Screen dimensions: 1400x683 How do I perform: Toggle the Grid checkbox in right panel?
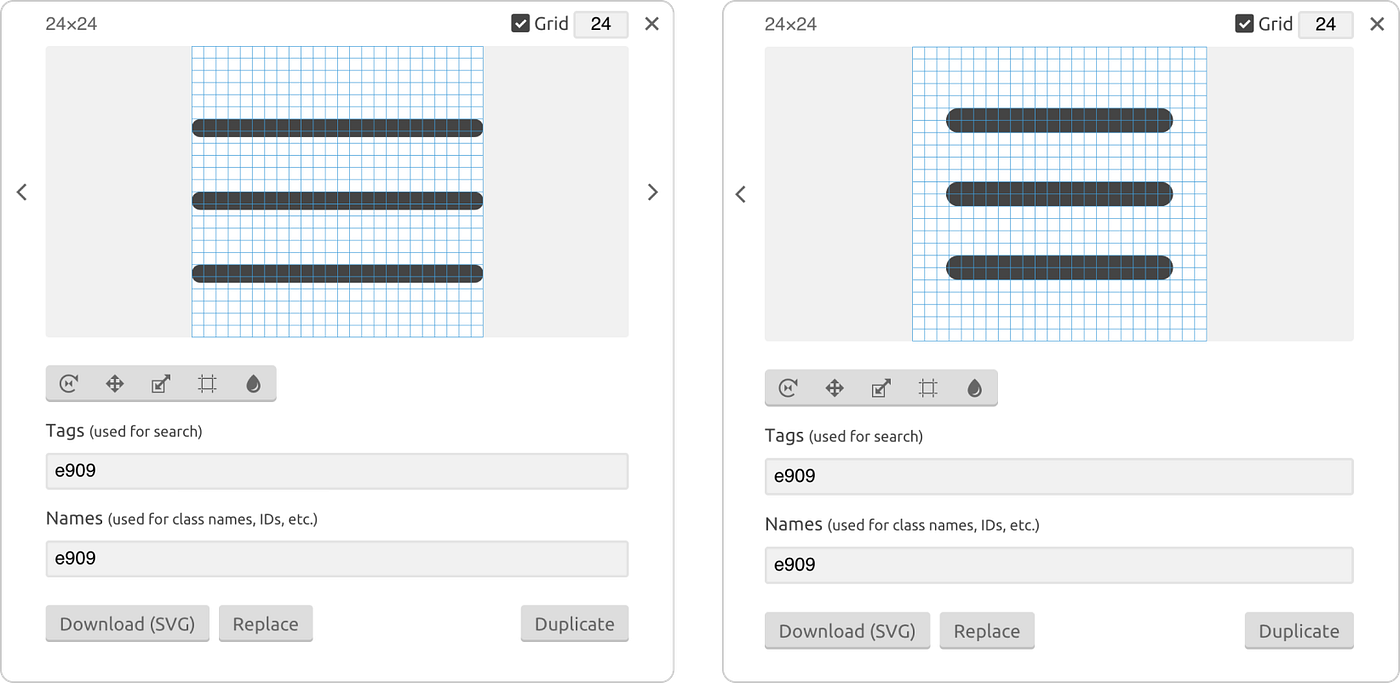click(1244, 23)
